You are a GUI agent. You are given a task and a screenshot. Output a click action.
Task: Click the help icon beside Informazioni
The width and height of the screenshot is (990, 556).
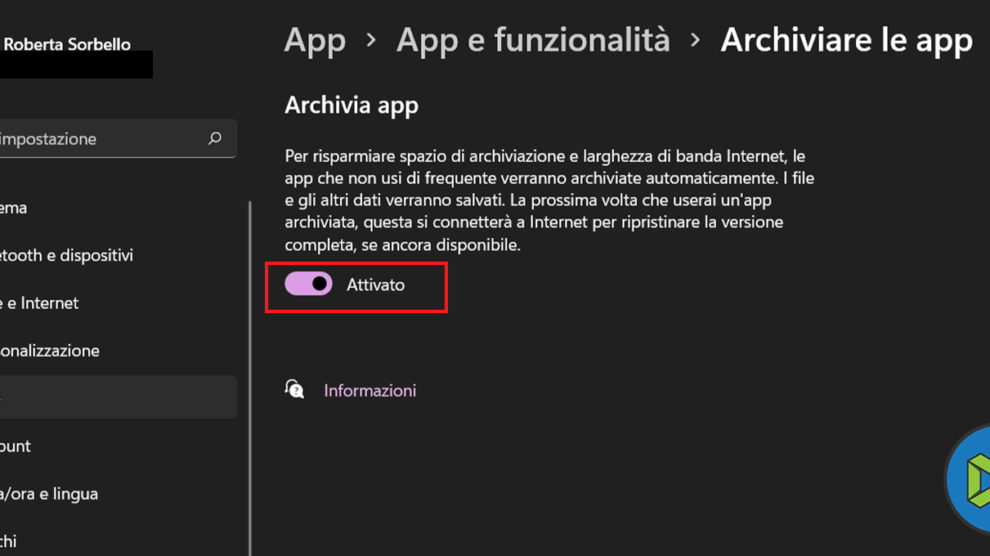pos(295,390)
